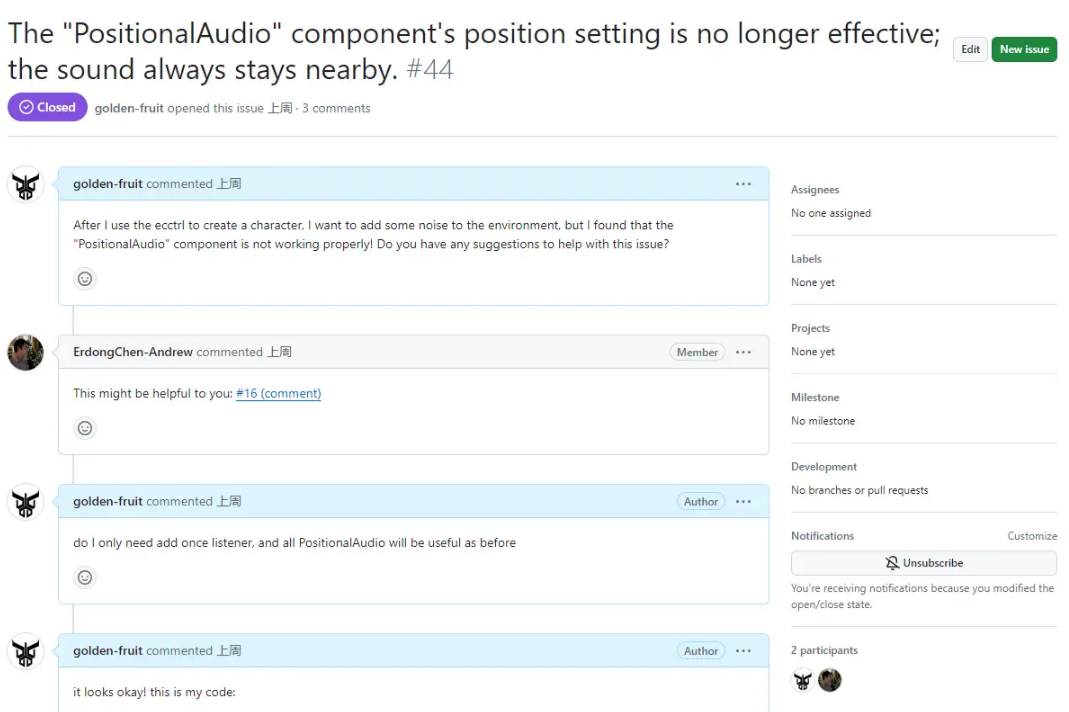Viewport: 1069px width, 712px height.
Task: Open options menu on ErdongChen-Andrew's comment
Action: coord(743,353)
